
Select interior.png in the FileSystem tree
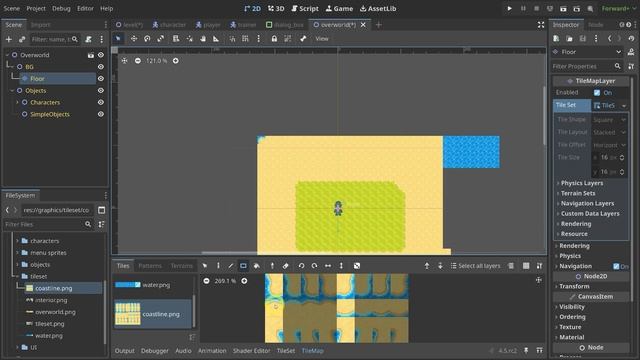click(x=51, y=300)
